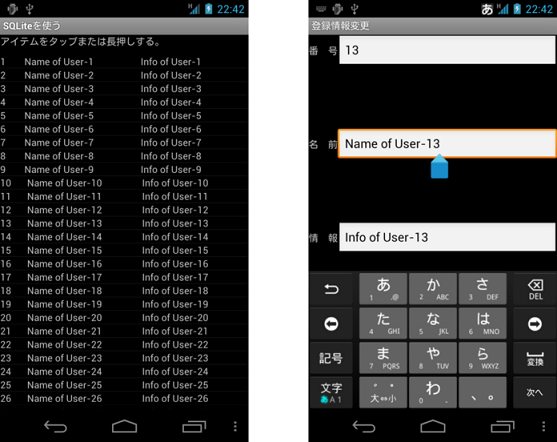This screenshot has width=557, height=442.
Task: Tap the home button in right phone navigation bar
Action: coord(433,426)
